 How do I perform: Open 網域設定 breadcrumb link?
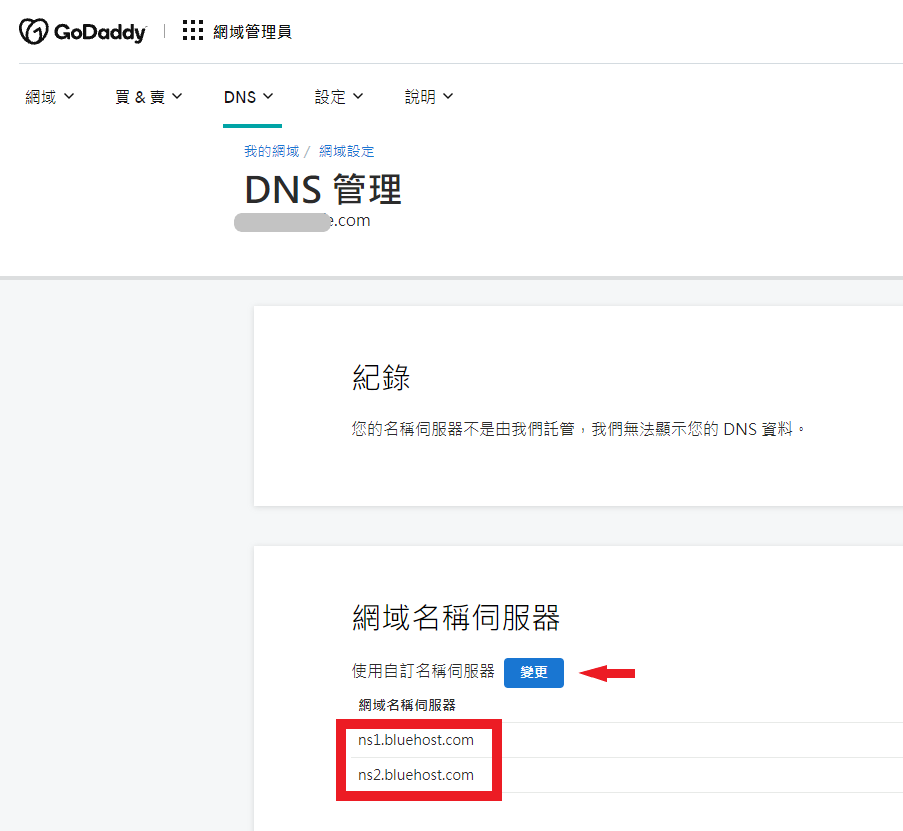pyautogui.click(x=347, y=151)
